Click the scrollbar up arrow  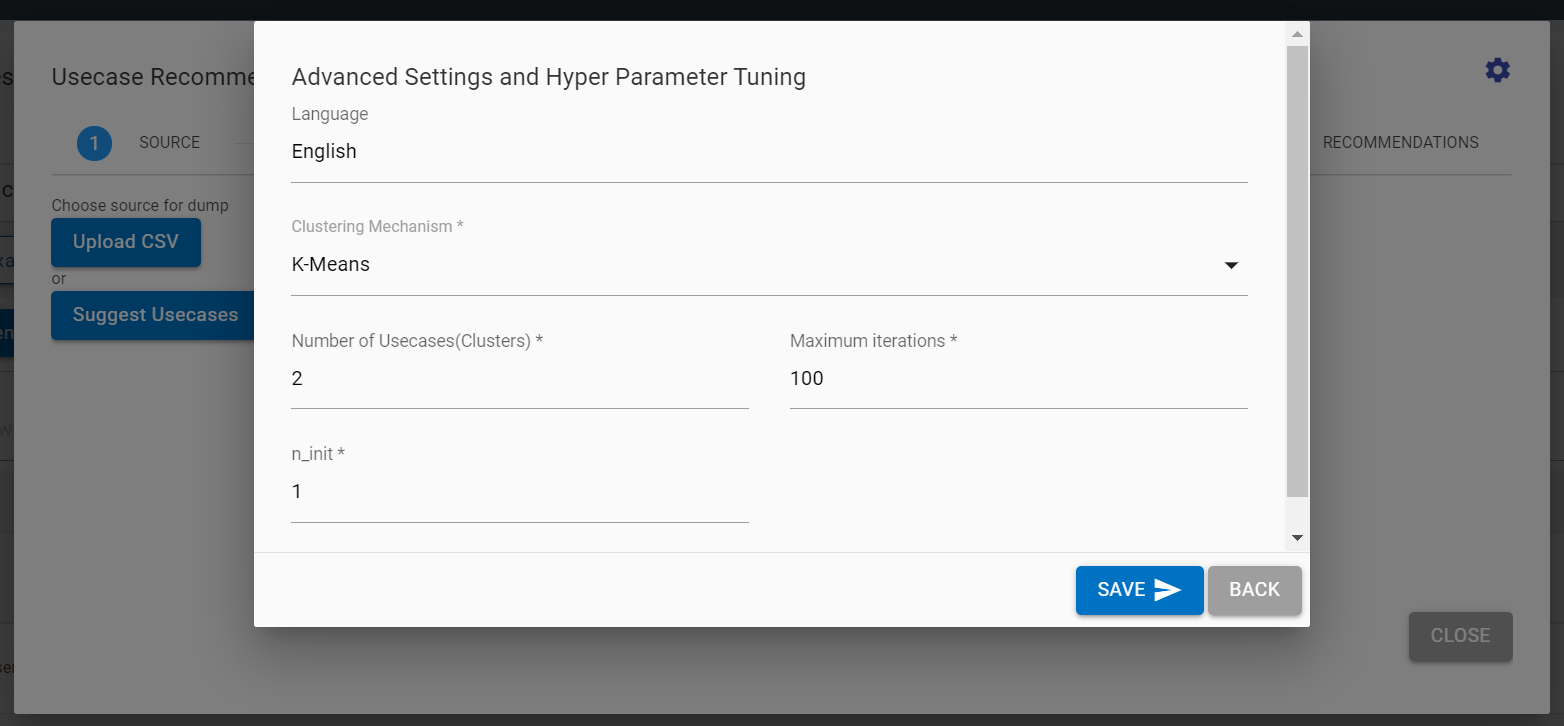[1297, 34]
